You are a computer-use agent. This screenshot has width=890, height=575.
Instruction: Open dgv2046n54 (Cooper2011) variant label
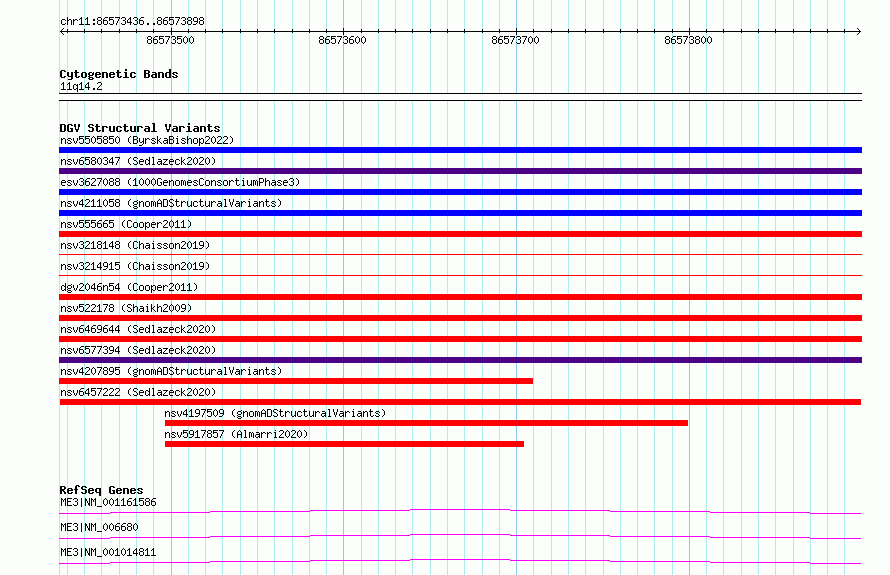click(129, 287)
